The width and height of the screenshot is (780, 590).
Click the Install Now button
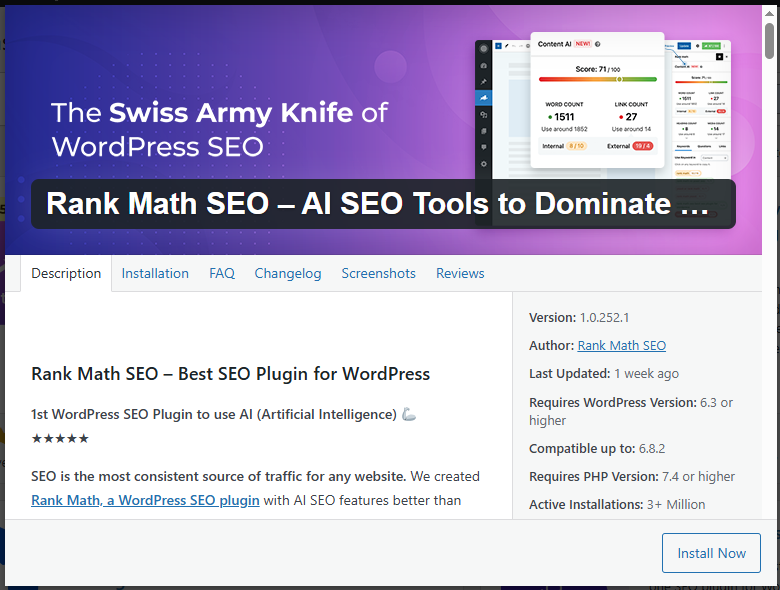(711, 553)
